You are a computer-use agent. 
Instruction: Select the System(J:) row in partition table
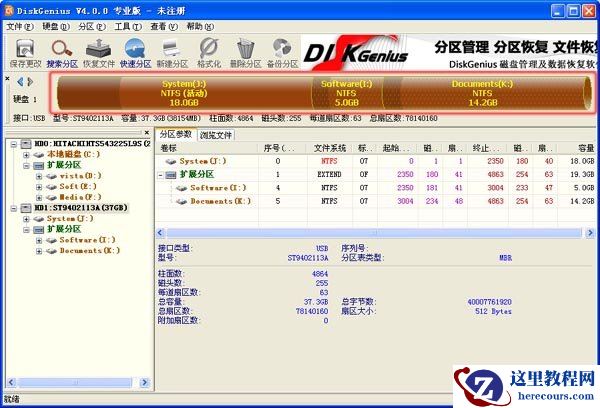(376, 161)
